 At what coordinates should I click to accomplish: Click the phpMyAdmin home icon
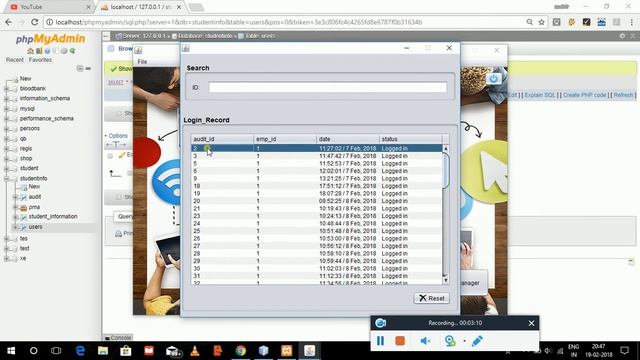click(x=30, y=51)
